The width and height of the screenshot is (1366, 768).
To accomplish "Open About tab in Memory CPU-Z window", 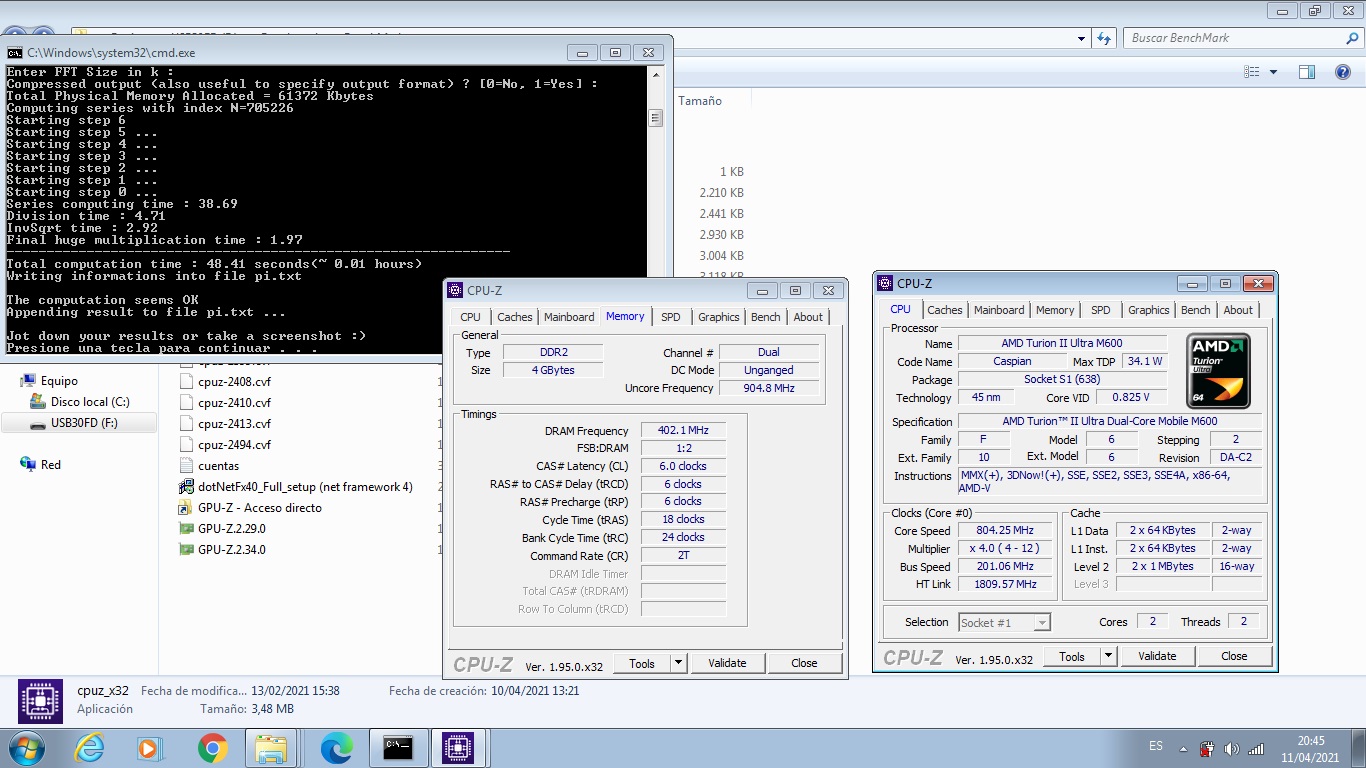I will 808,317.
